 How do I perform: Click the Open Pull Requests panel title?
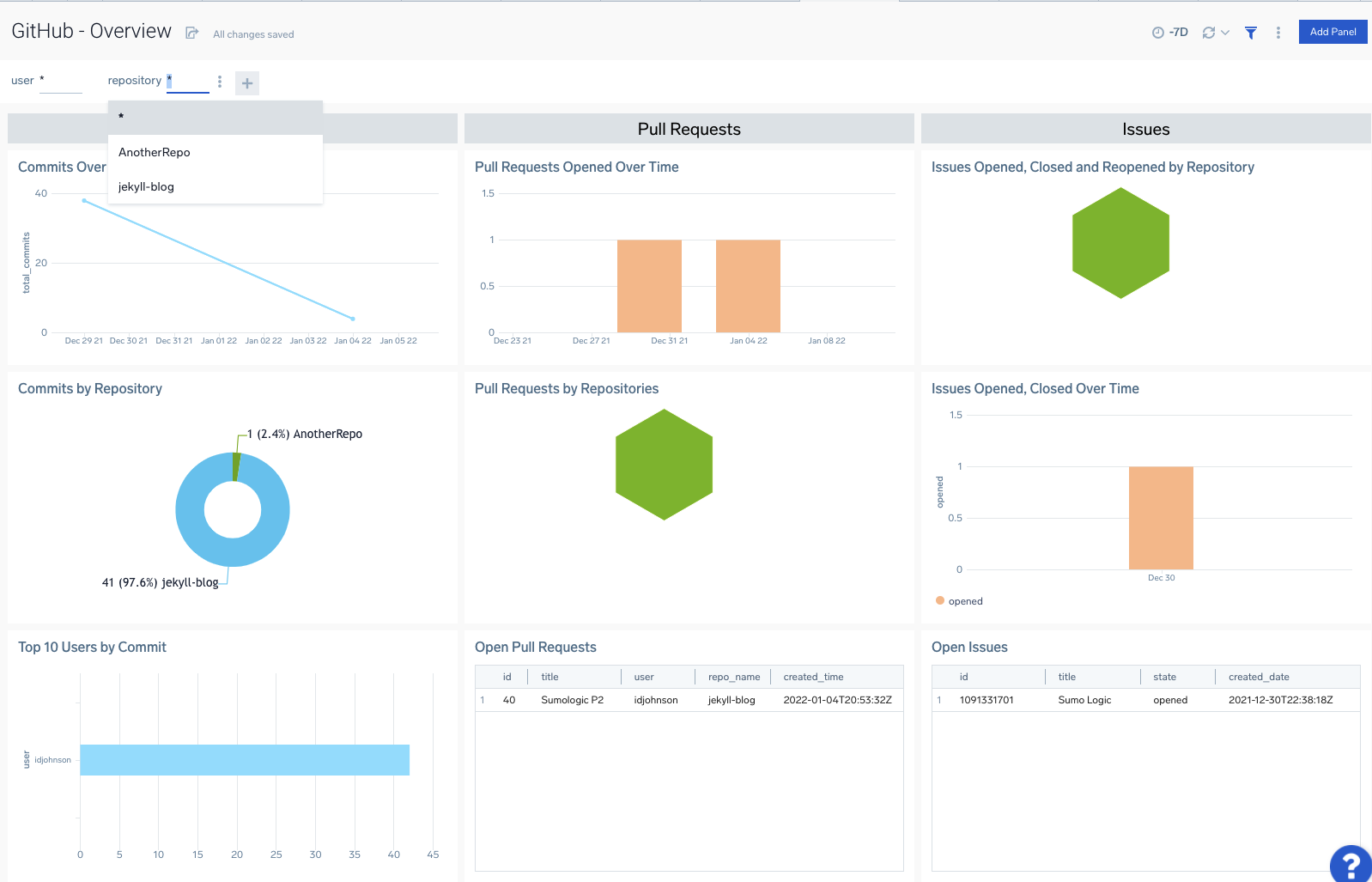tap(536, 647)
